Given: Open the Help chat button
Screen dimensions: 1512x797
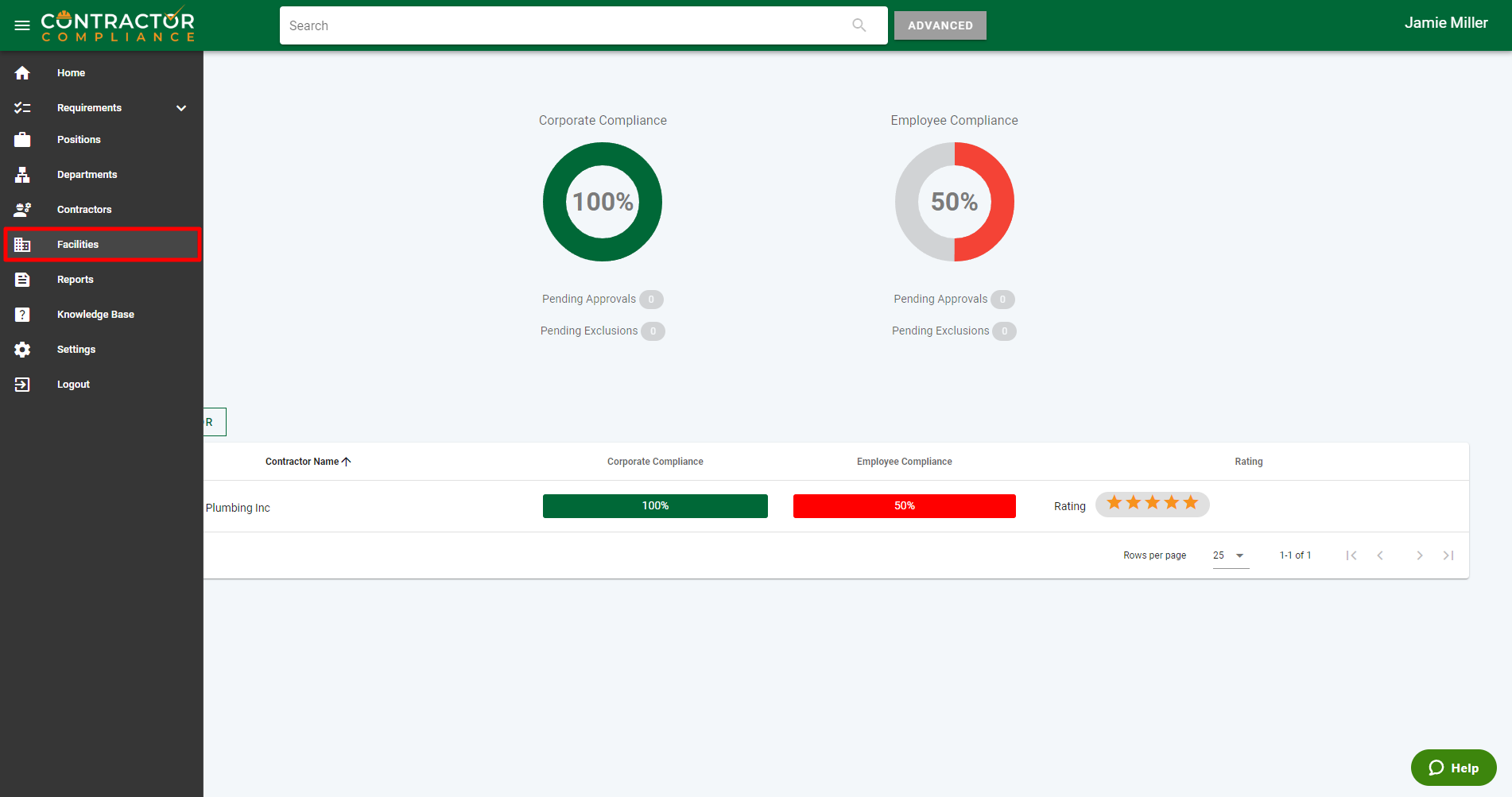Looking at the screenshot, I should click(x=1453, y=768).
